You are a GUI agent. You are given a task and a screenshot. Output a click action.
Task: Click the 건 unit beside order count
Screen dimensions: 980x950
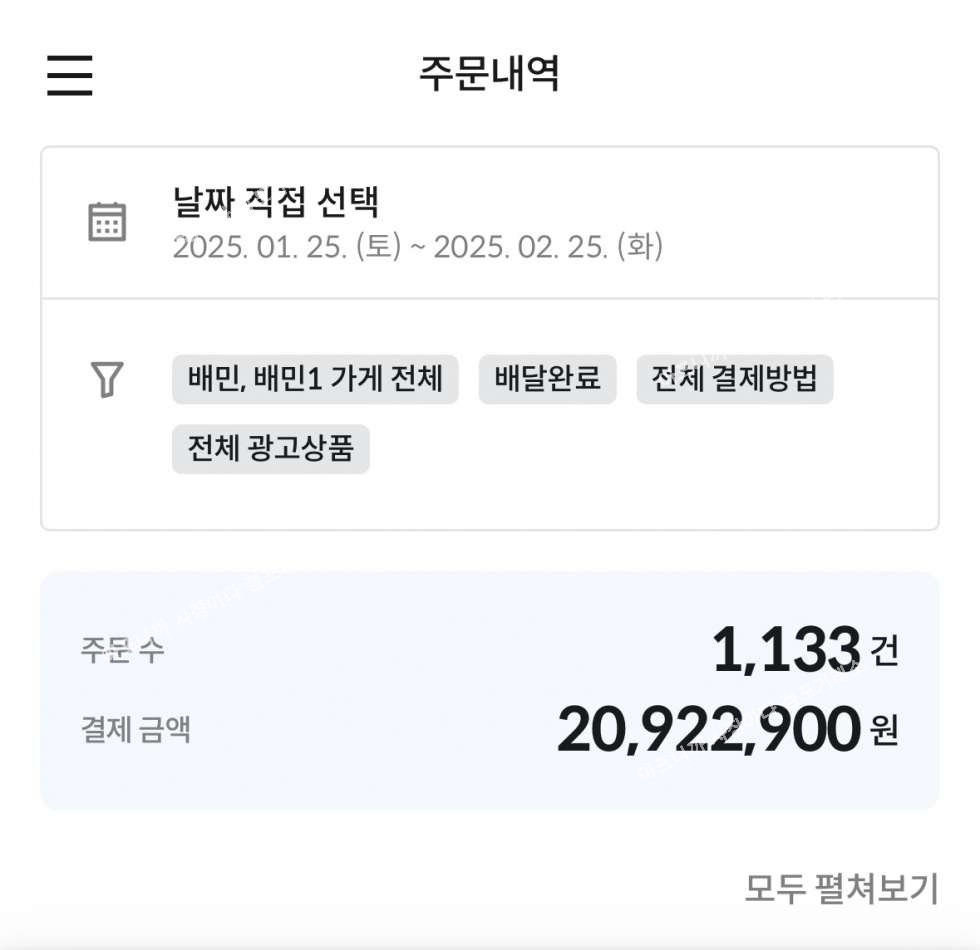884,652
